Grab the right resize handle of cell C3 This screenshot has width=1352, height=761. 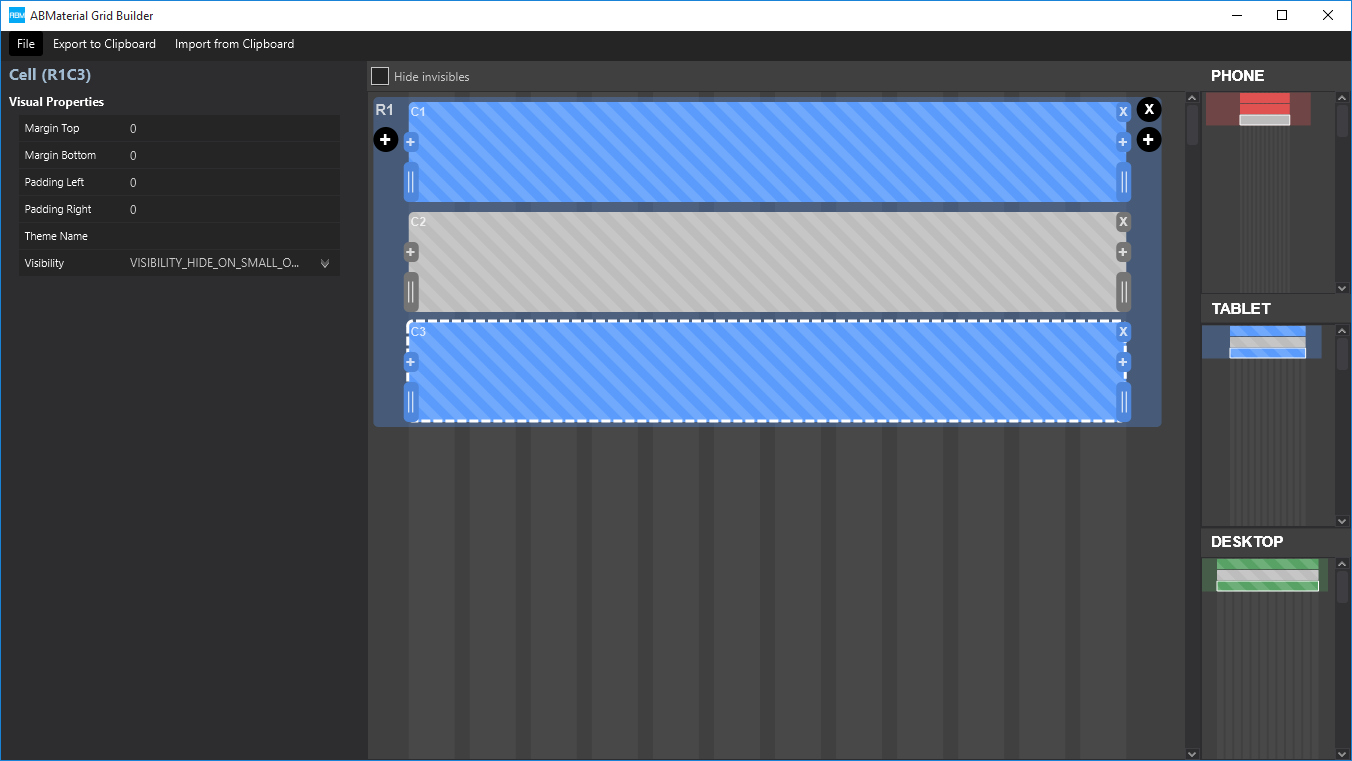[1124, 402]
